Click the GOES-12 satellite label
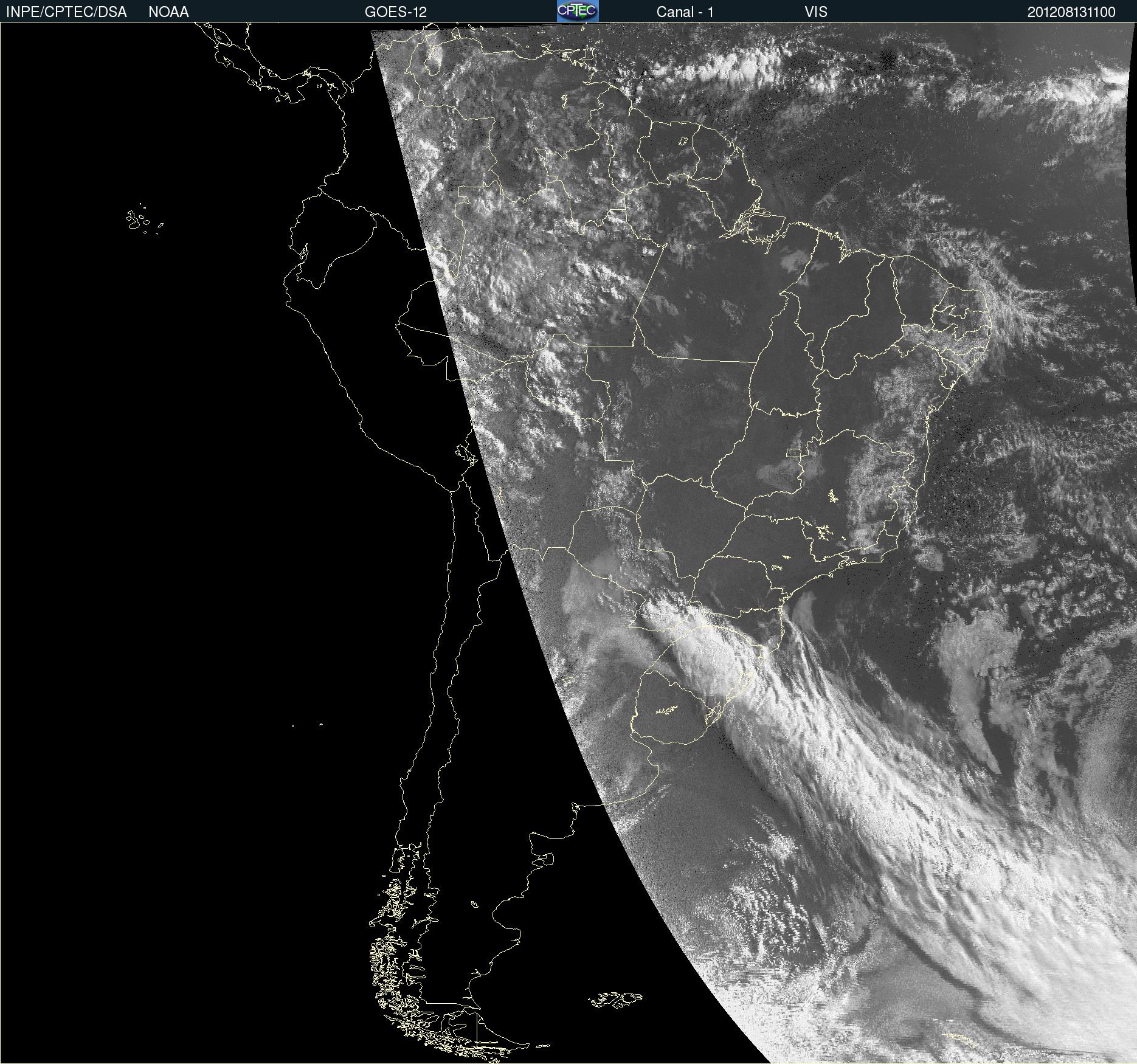1137x1064 pixels. [x=396, y=12]
